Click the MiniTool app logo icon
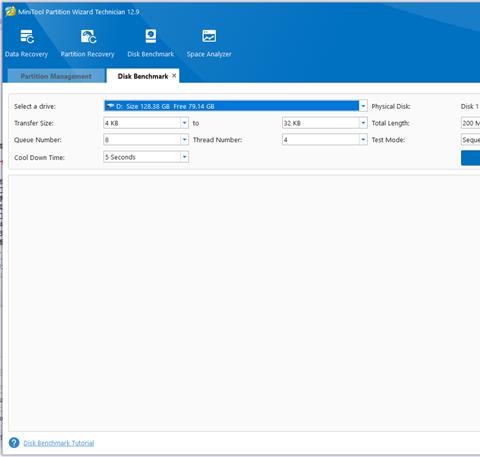 [10, 11]
